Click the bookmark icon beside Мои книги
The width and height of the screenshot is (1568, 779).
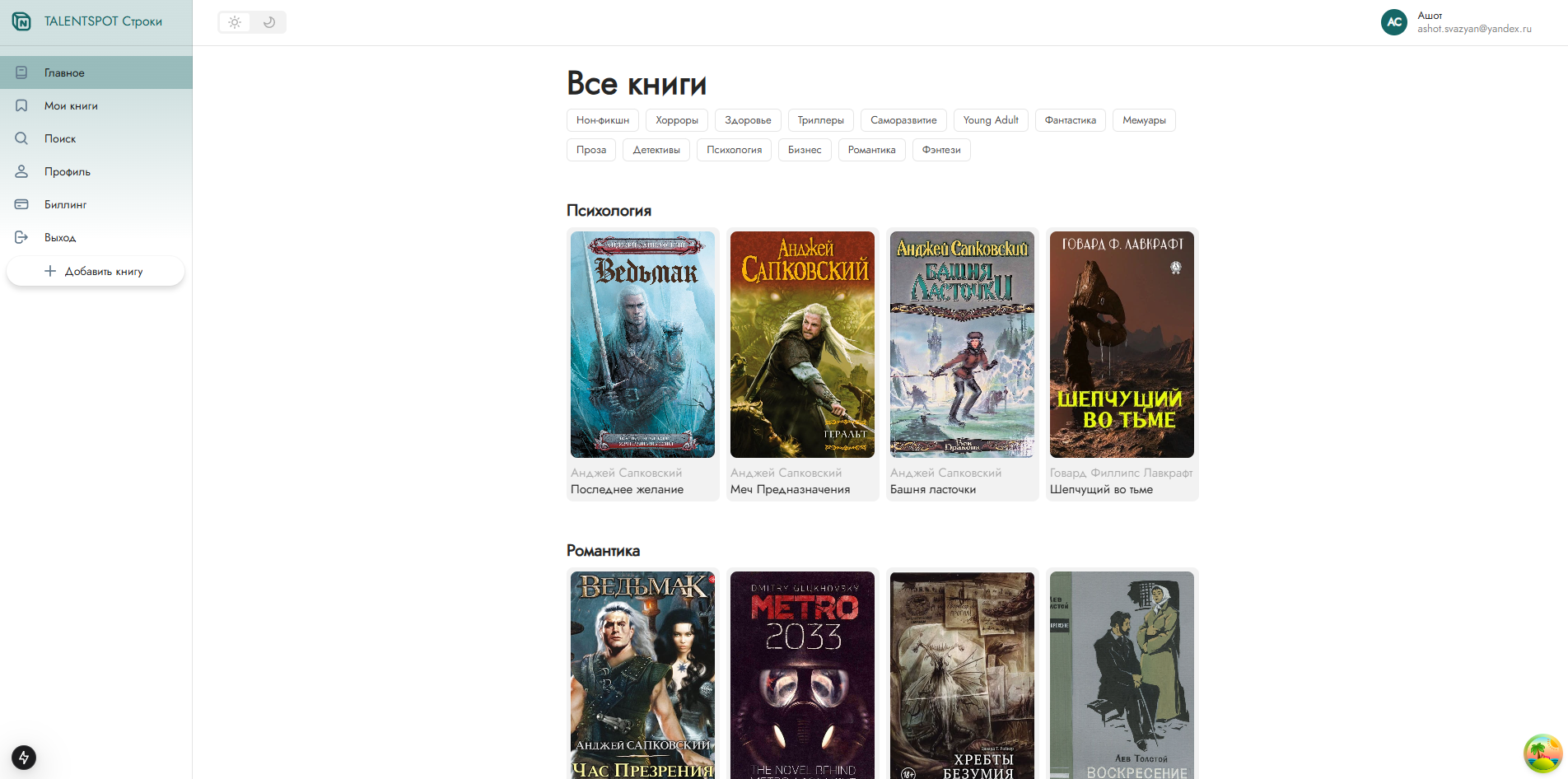tap(21, 105)
